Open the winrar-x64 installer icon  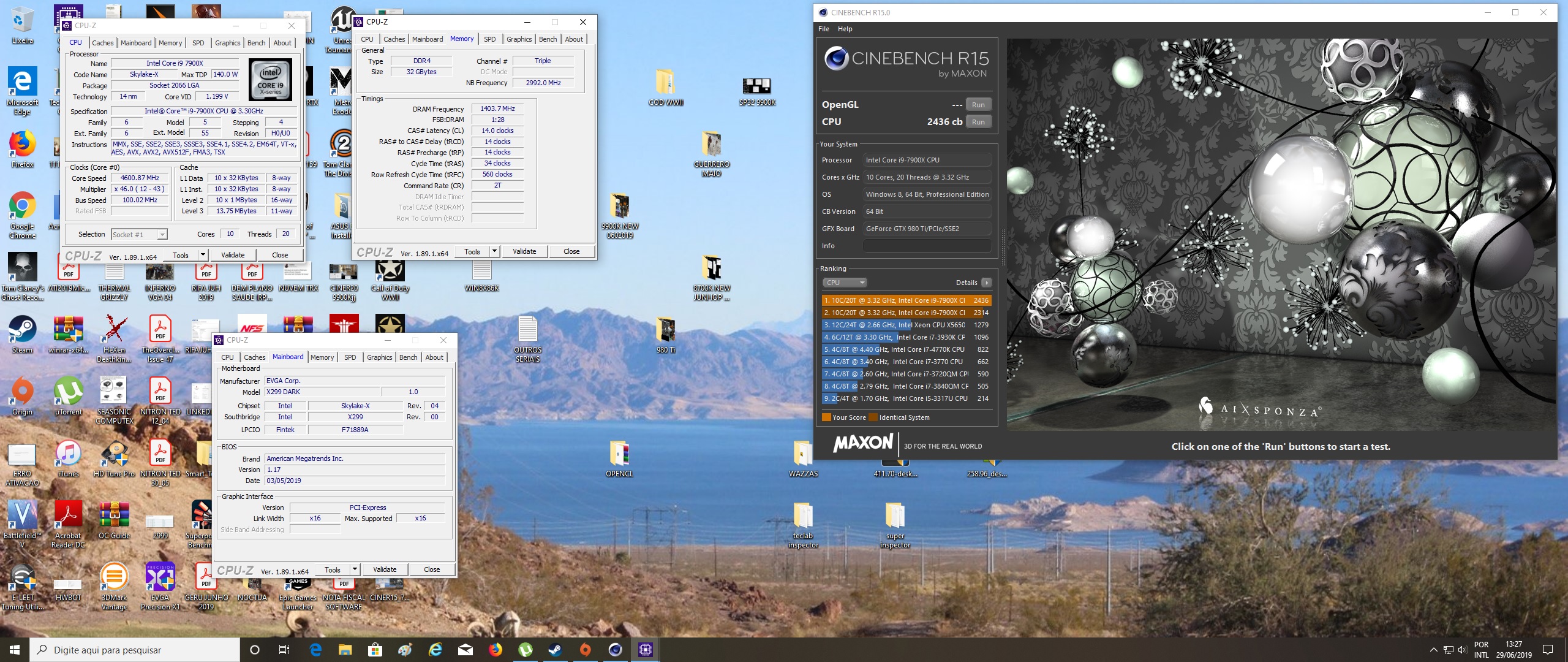tap(69, 334)
